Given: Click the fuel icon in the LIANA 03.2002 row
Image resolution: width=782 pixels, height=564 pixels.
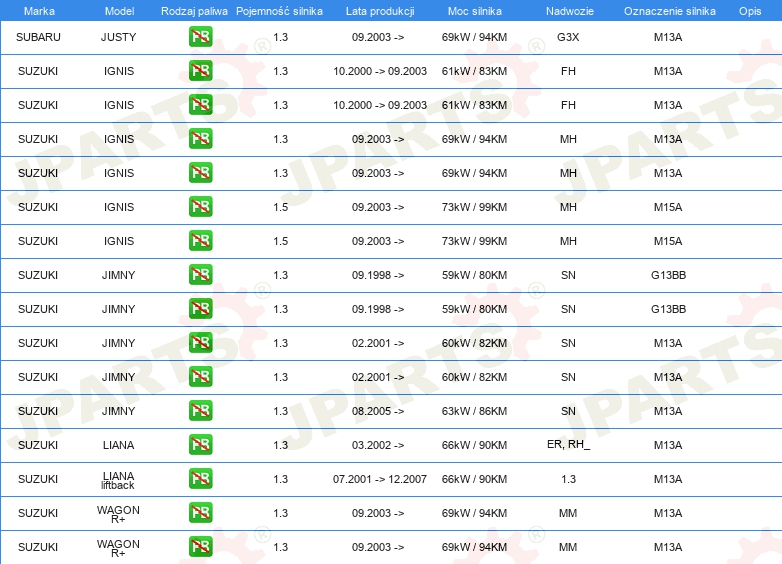Looking at the screenshot, I should click(200, 445).
